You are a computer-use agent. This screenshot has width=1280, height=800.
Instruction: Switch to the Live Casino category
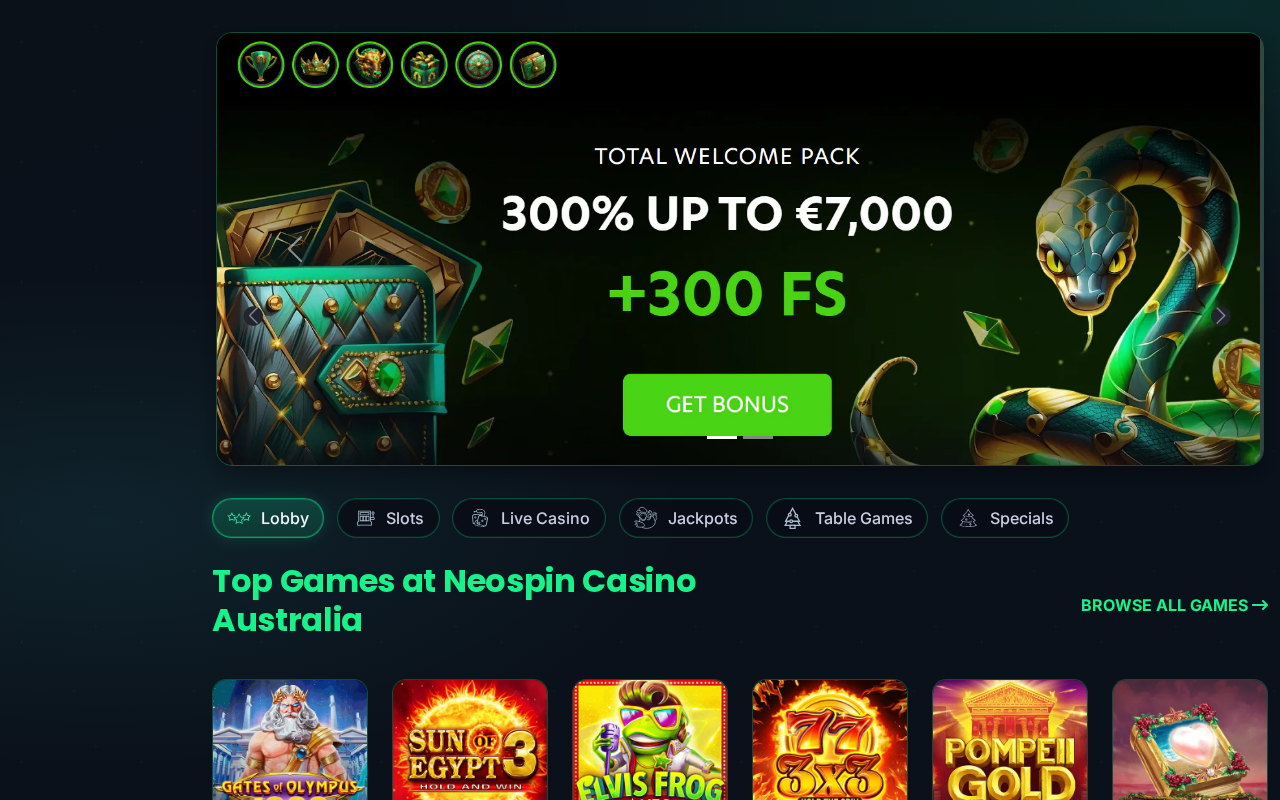tap(529, 518)
